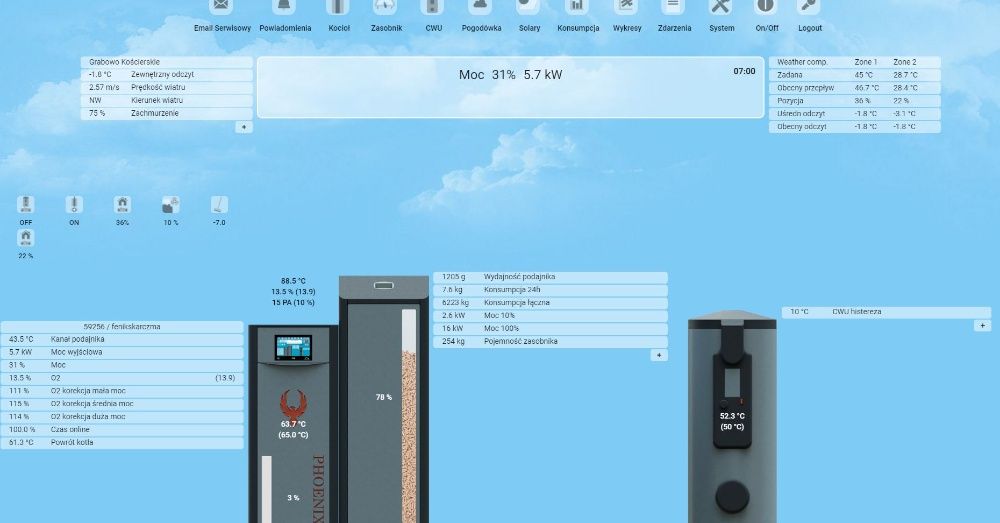The height and width of the screenshot is (523, 1000).
Task: Open the Konsumpcja bar chart icon
Action: [x=577, y=6]
